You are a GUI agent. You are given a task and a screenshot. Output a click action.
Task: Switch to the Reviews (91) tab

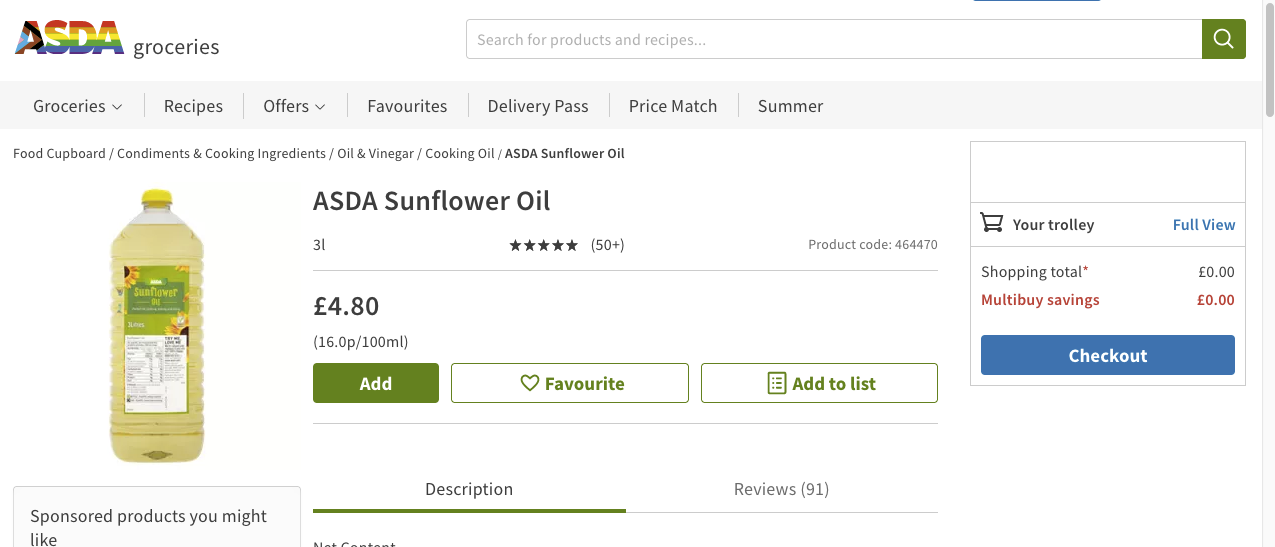tap(781, 489)
